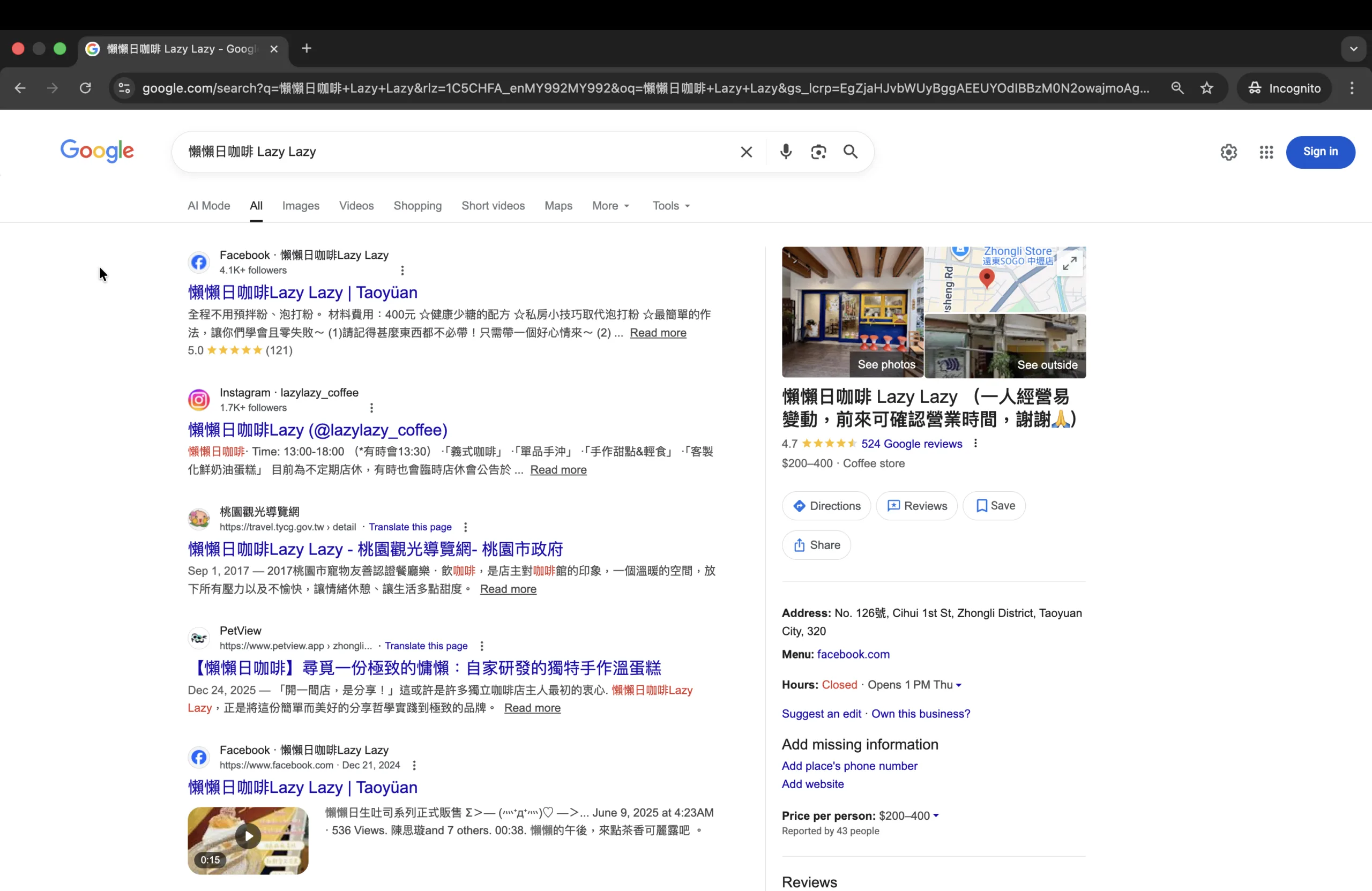Expand the map to full view

point(1069,264)
